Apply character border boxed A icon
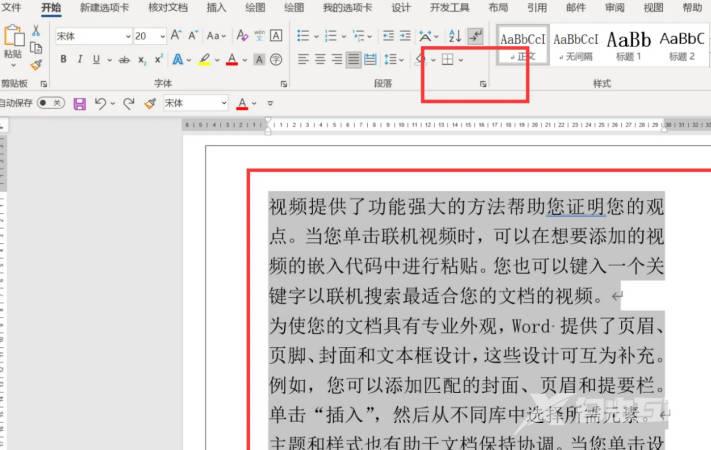The height and width of the screenshot is (450, 711). click(x=276, y=35)
